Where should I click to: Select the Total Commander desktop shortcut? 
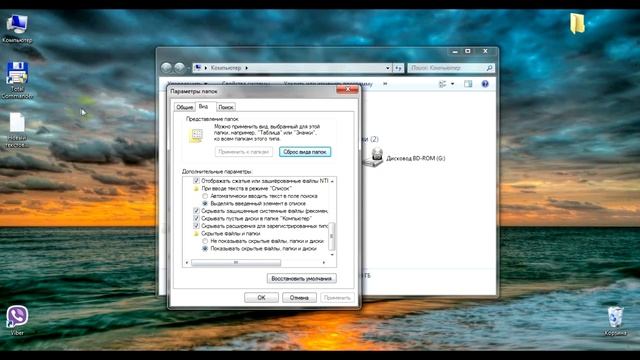click(x=17, y=80)
